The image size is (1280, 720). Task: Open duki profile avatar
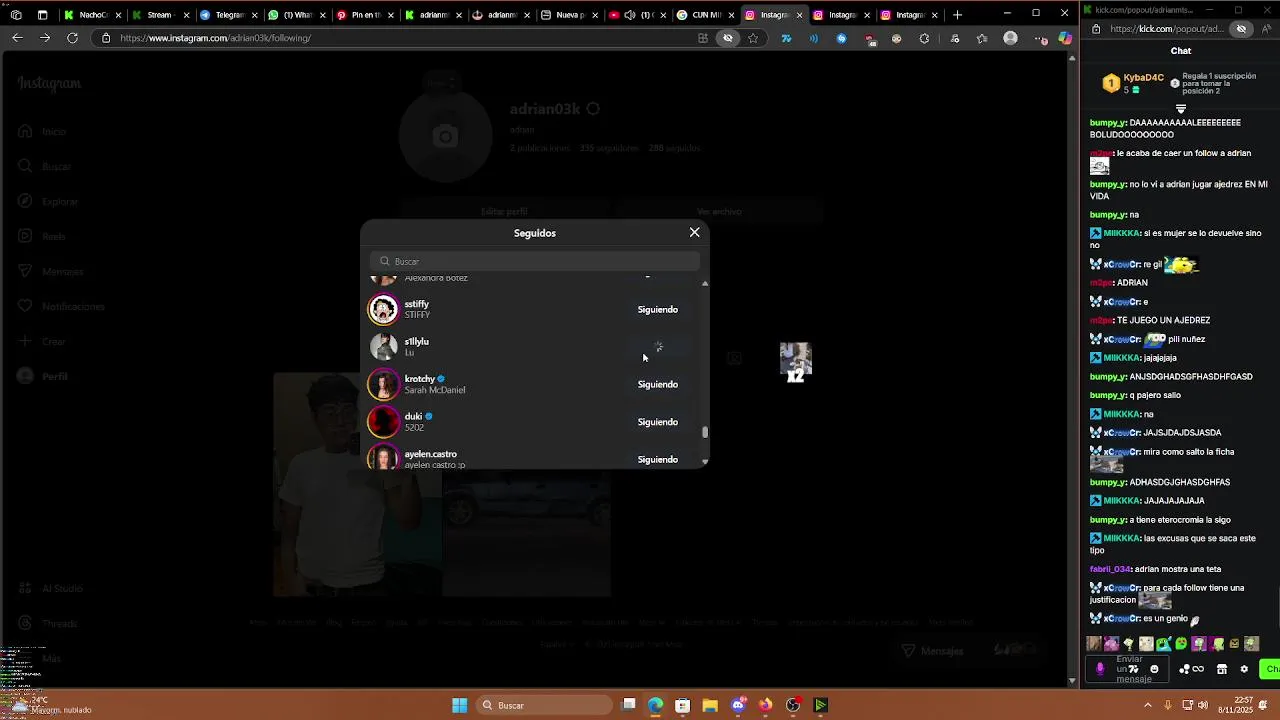tap(384, 422)
